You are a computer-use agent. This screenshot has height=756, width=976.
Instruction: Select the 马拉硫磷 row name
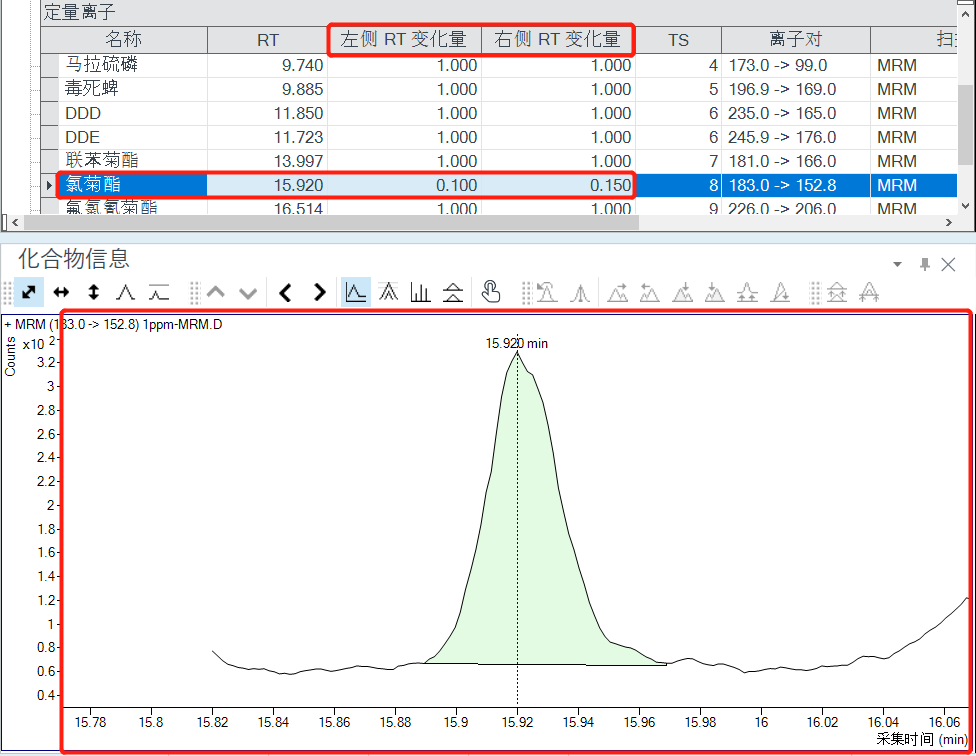101,65
